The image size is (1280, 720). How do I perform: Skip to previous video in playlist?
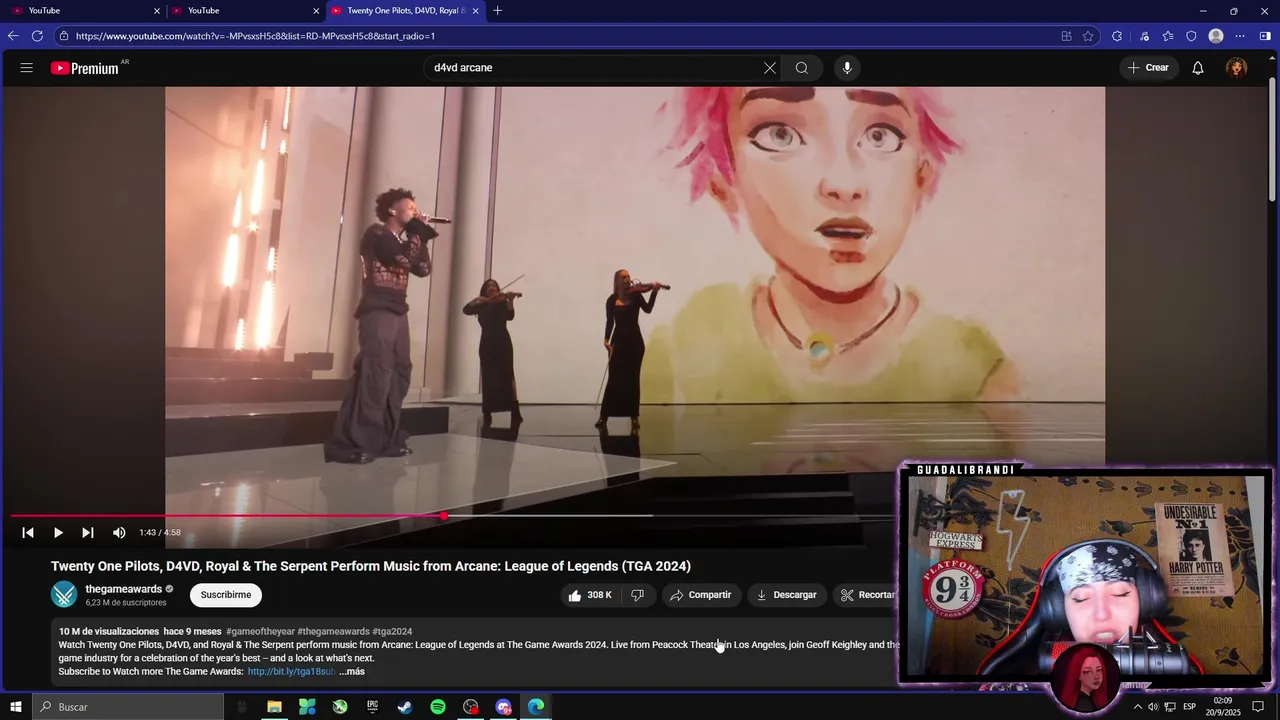[x=28, y=533]
